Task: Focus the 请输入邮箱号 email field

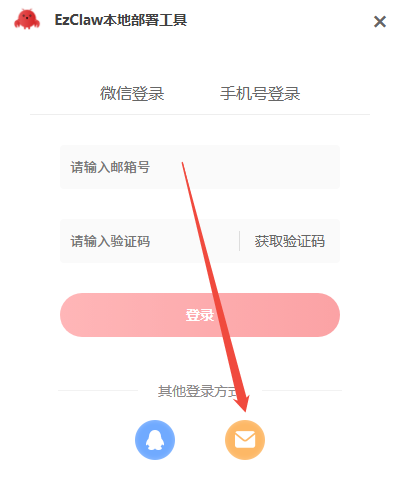Action: pyautogui.click(x=200, y=167)
